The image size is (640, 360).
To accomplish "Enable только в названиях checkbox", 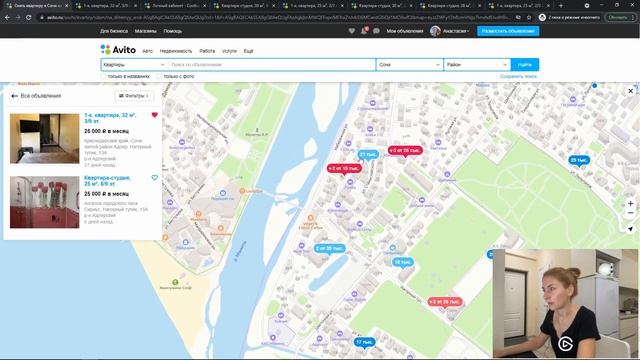I will pyautogui.click(x=104, y=76).
